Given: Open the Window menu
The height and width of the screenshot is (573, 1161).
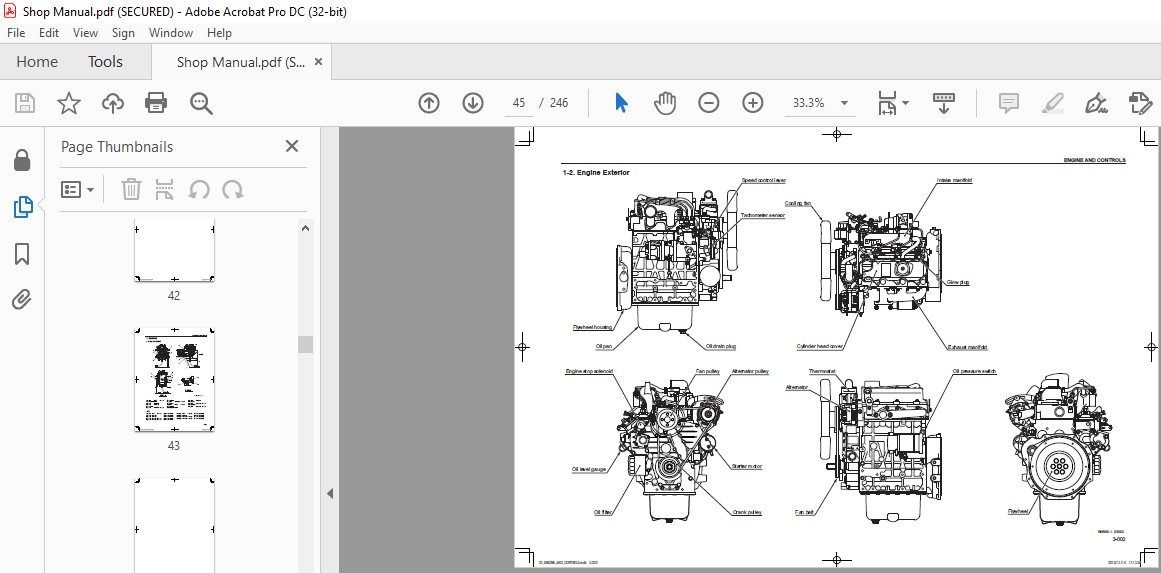Looking at the screenshot, I should pos(170,33).
